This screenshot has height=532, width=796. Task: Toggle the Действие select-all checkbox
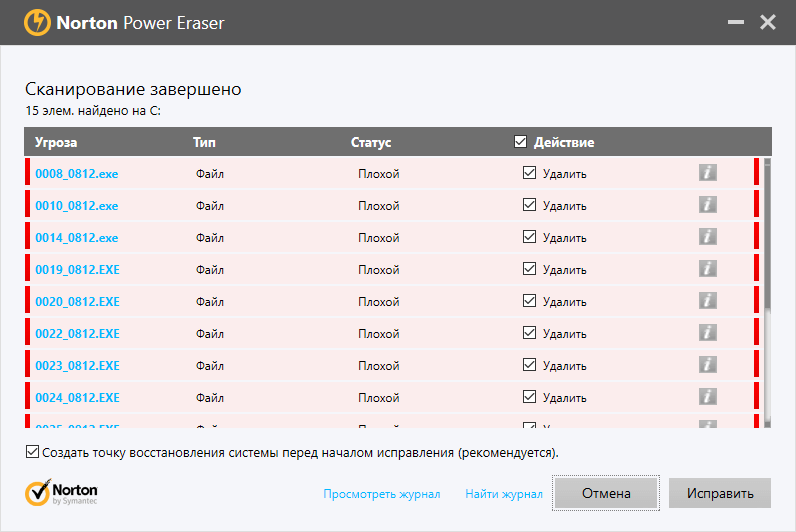520,142
